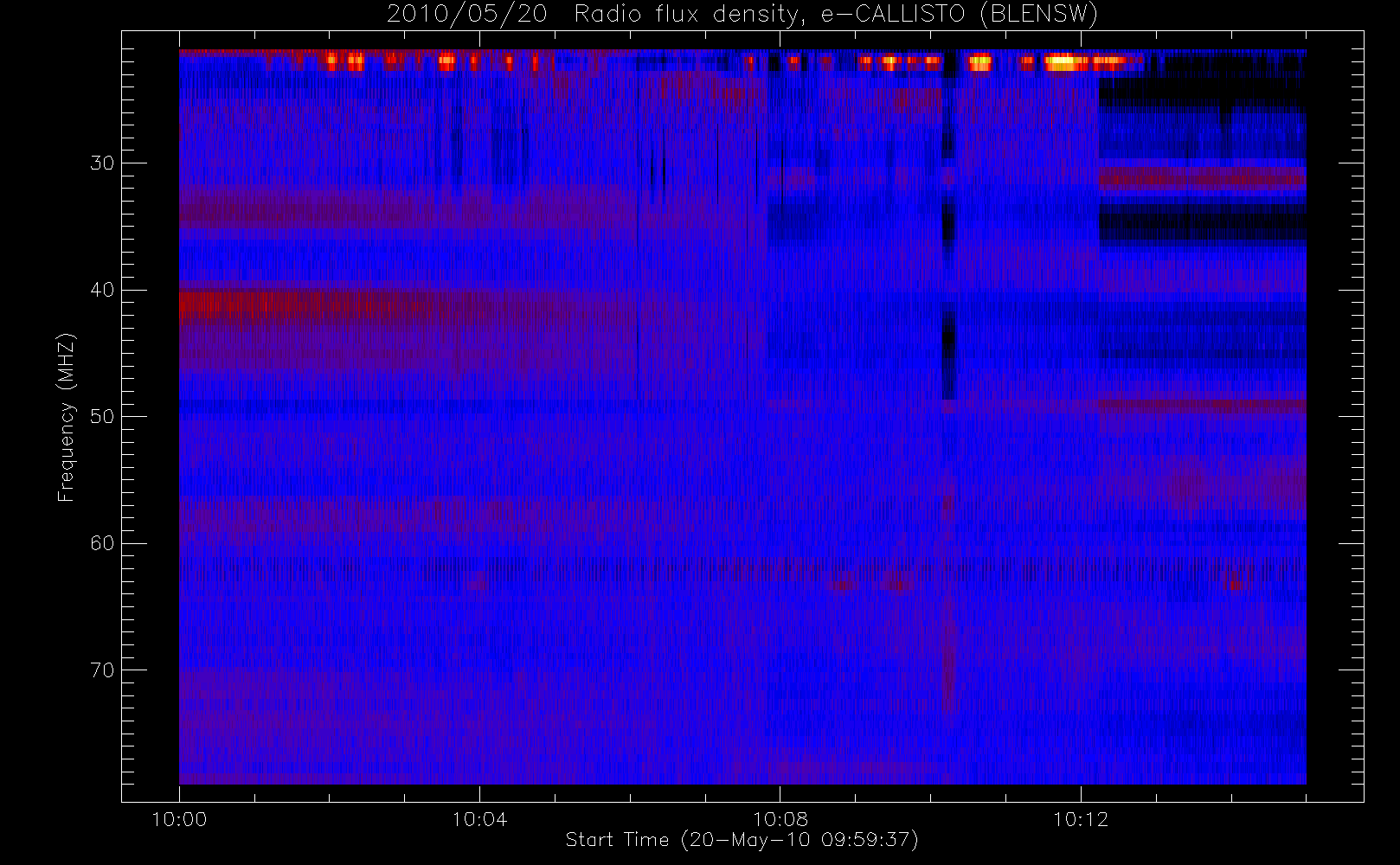Click the 'Frequency (MHZ)' axis label

[66, 418]
